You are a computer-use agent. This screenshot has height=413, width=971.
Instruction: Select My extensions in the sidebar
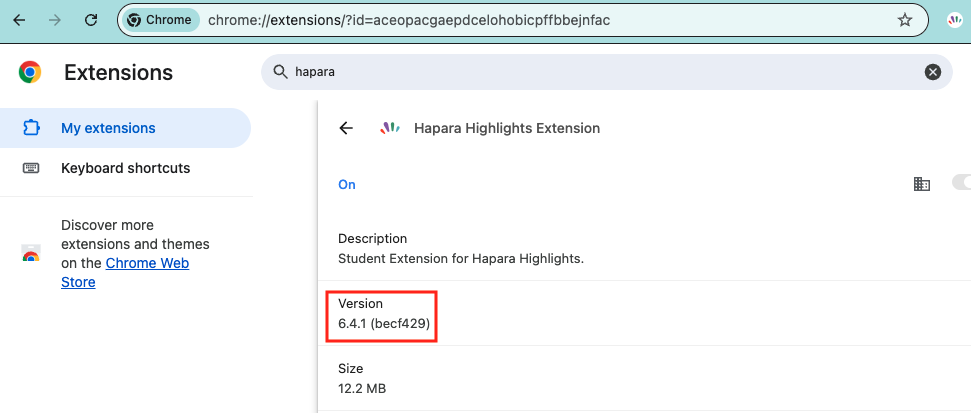click(125, 128)
